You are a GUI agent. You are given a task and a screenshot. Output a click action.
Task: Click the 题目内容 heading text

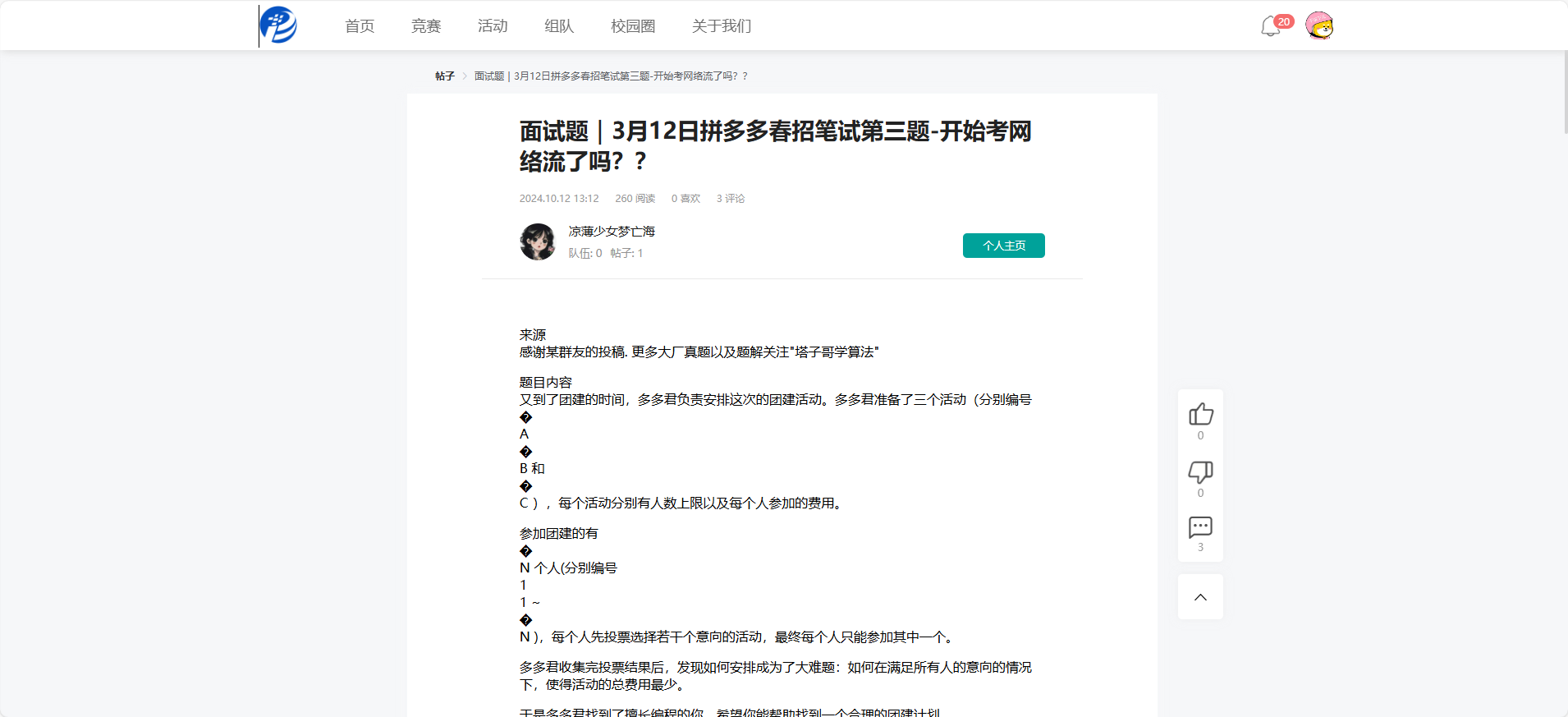tap(546, 383)
